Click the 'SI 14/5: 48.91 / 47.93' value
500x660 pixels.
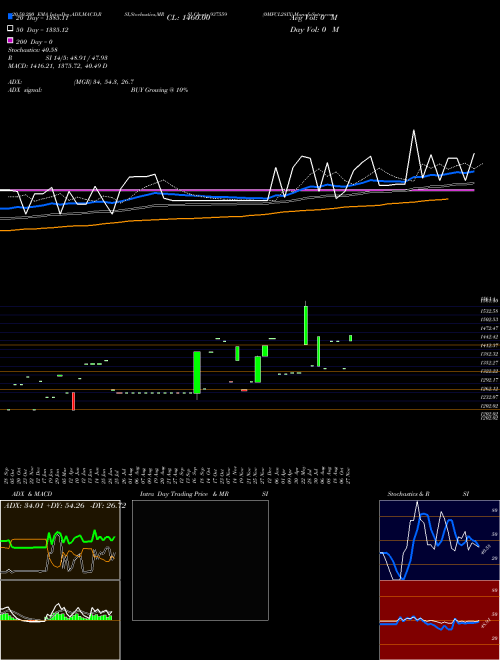[77, 58]
